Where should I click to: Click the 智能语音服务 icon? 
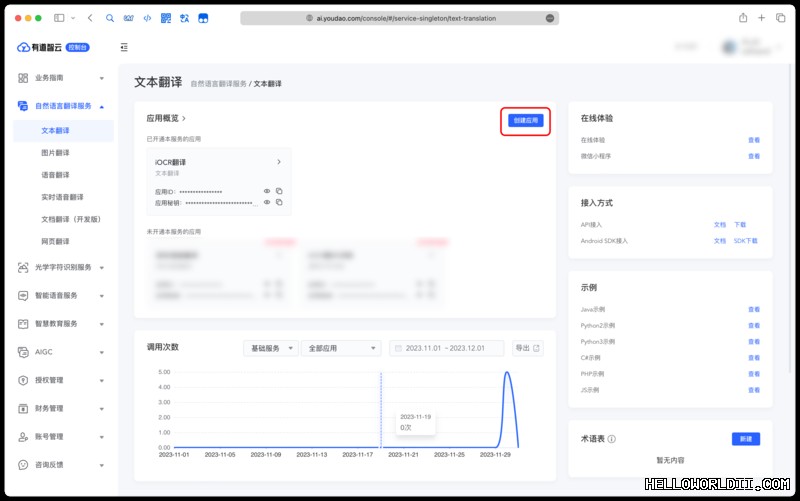click(23, 295)
